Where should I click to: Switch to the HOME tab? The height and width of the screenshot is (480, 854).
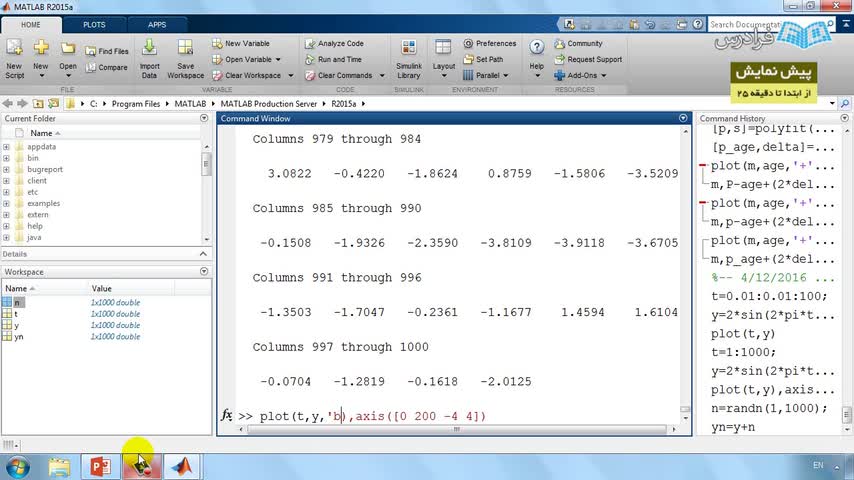(x=31, y=25)
